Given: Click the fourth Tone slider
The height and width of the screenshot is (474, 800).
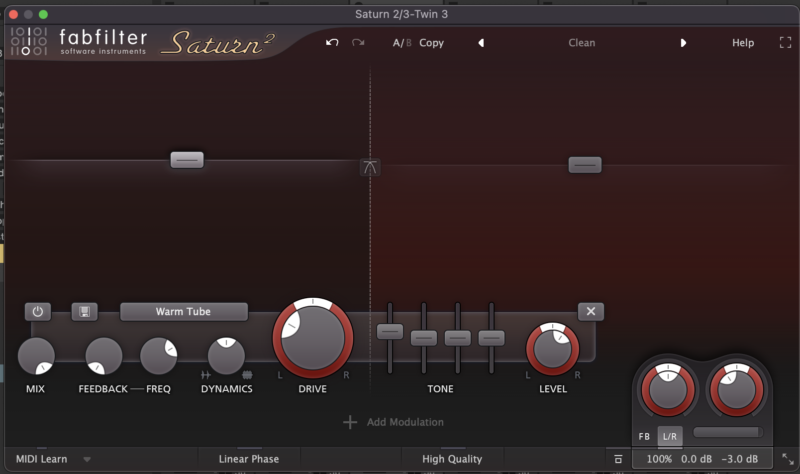Looking at the screenshot, I should (491, 338).
